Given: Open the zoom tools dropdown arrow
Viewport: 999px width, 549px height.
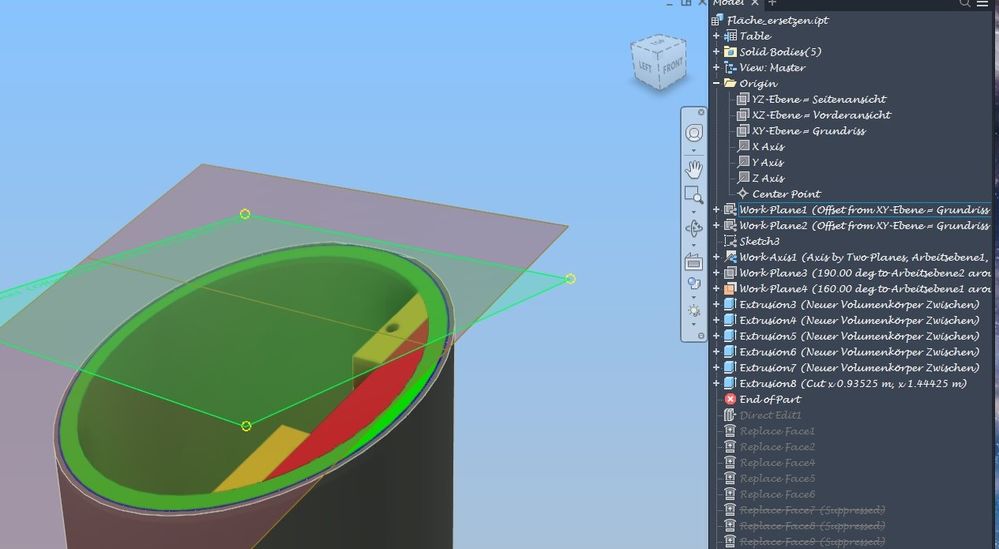Looking at the screenshot, I should click(694, 211).
